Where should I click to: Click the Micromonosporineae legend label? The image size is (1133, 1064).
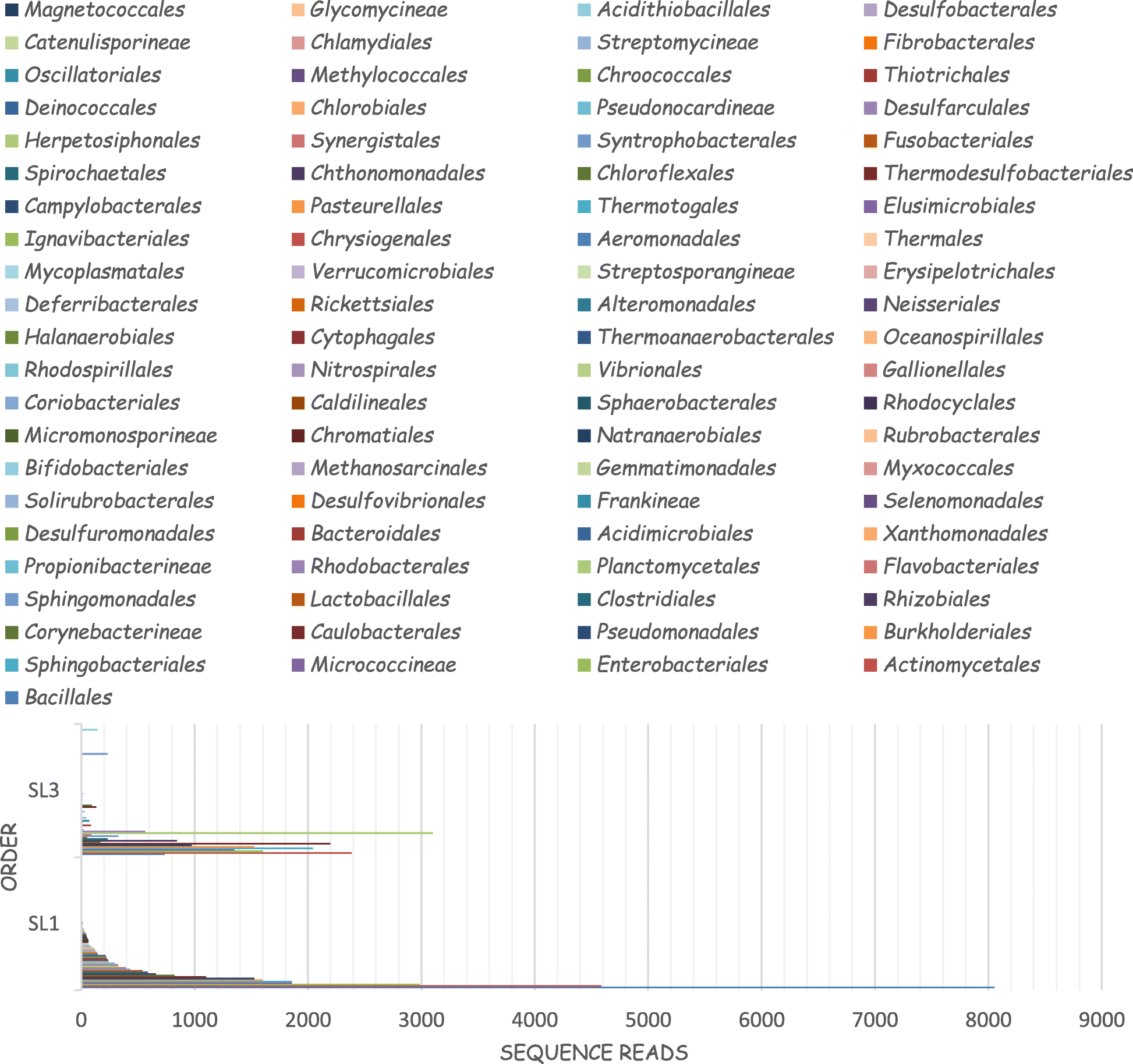[121, 435]
